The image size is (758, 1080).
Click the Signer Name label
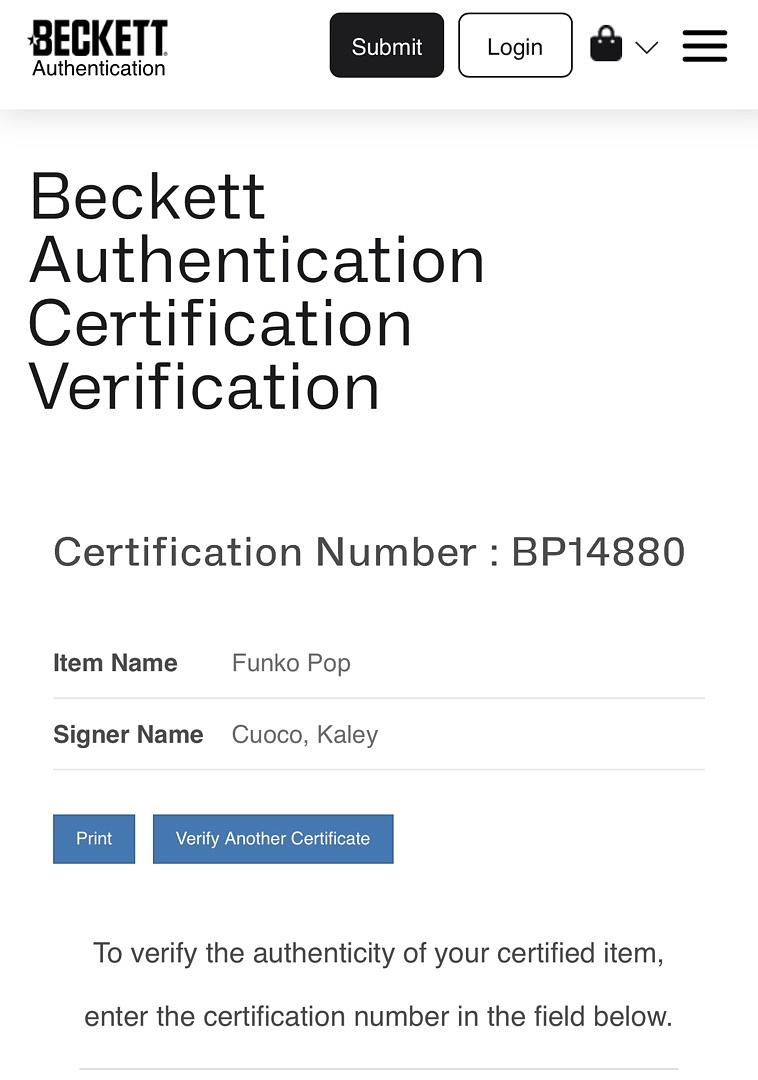(128, 735)
